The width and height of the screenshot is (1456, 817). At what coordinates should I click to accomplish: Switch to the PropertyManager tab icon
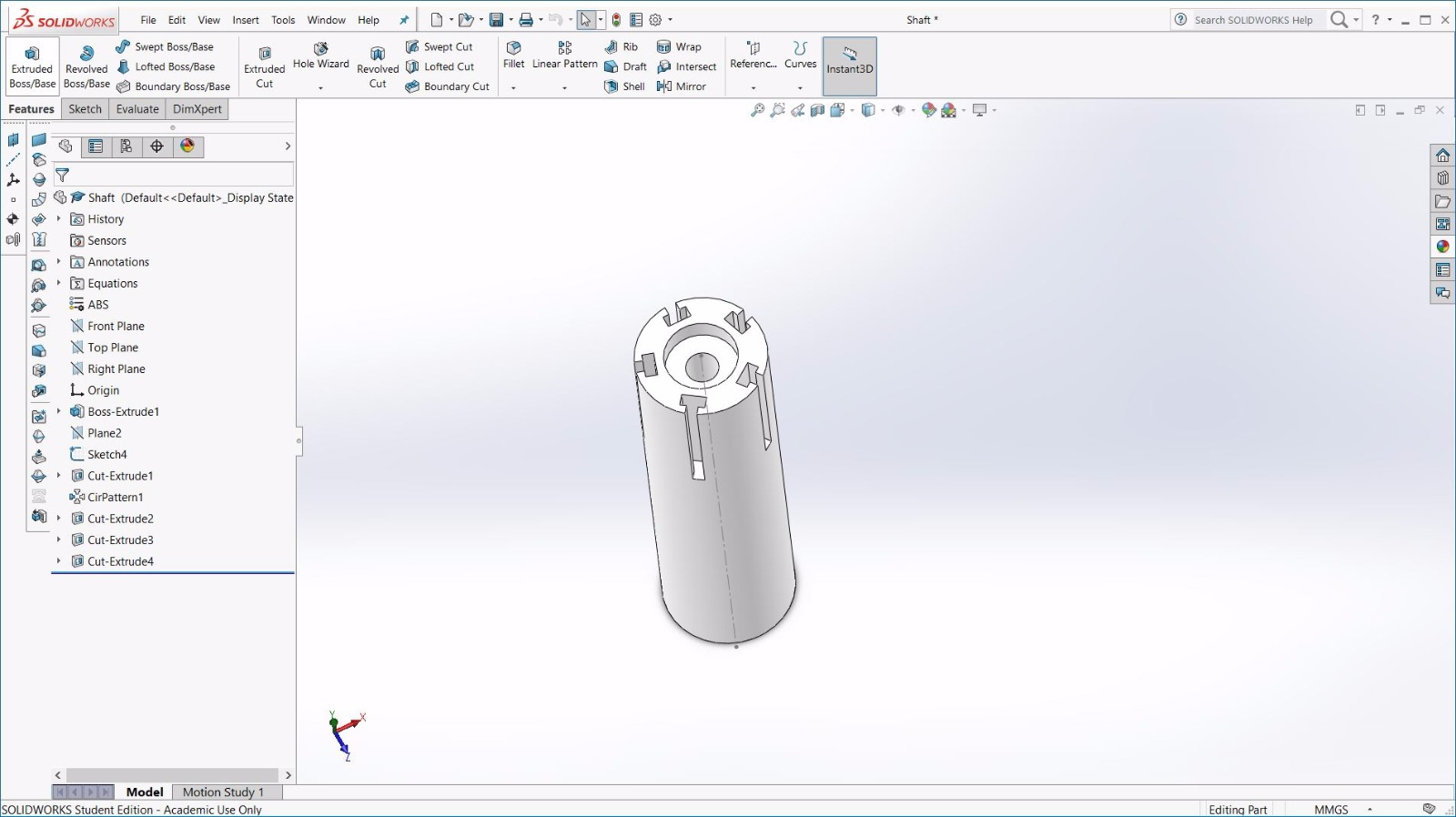click(96, 146)
